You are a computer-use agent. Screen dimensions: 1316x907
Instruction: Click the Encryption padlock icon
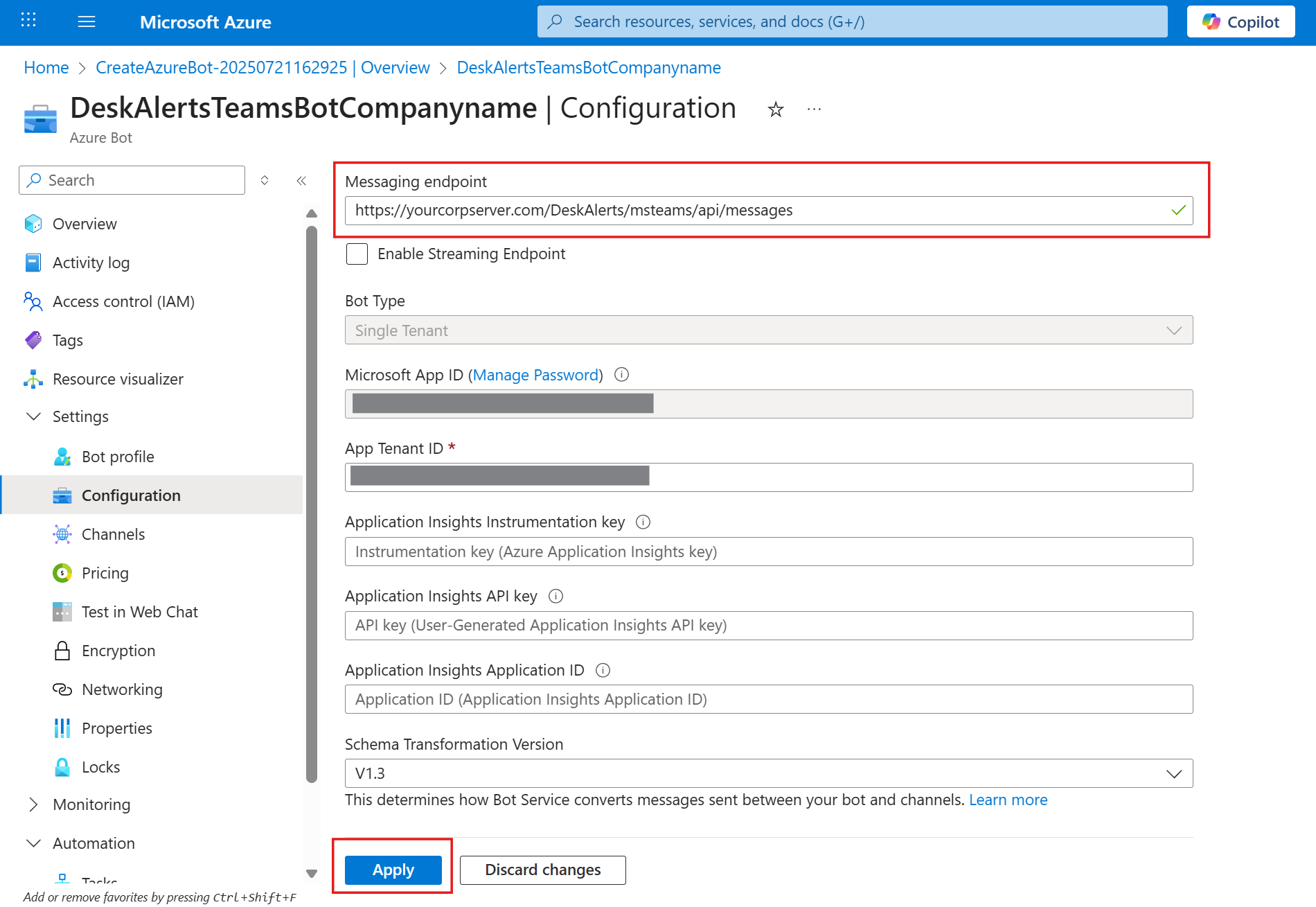coord(62,651)
